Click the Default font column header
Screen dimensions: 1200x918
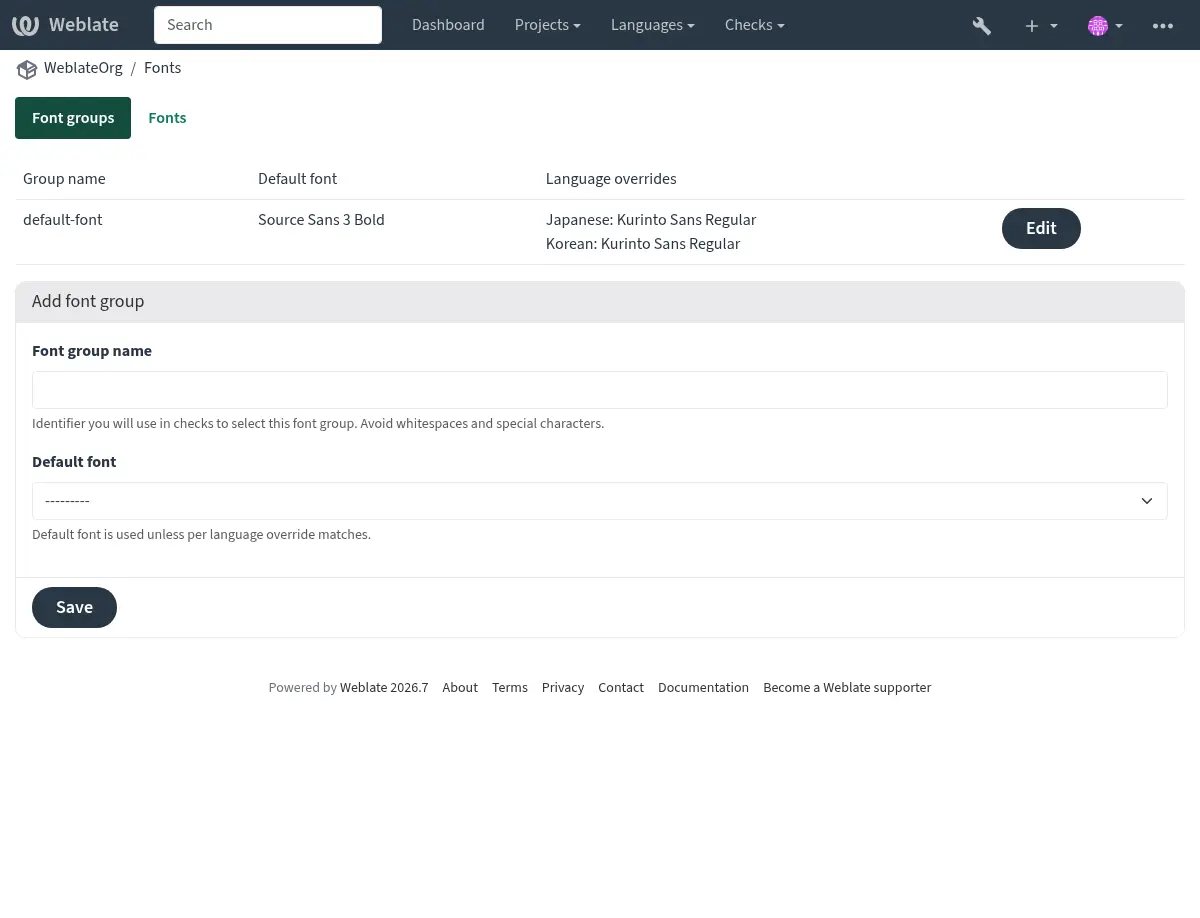tap(297, 179)
